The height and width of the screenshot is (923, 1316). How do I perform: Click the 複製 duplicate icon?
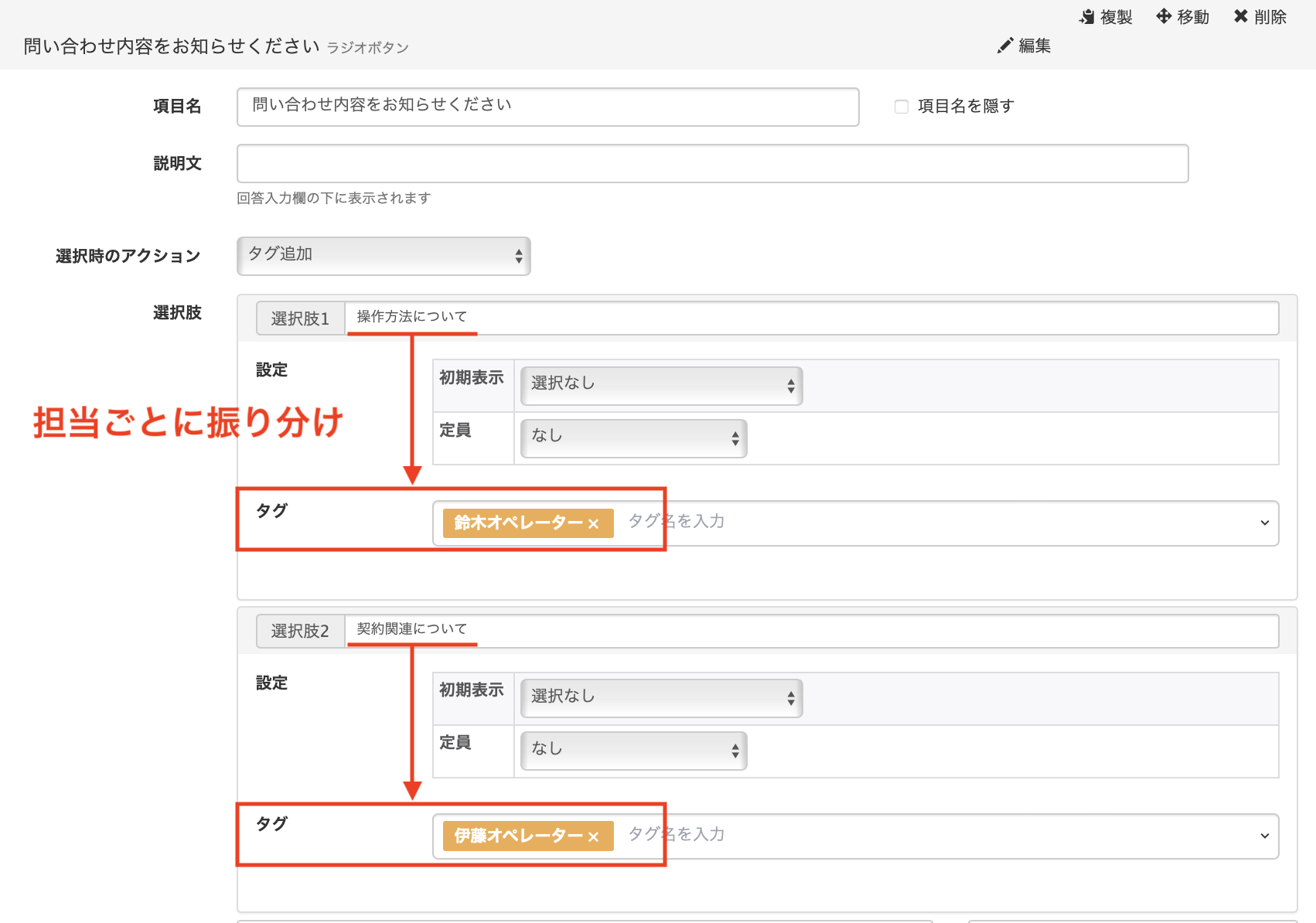(x=1087, y=17)
